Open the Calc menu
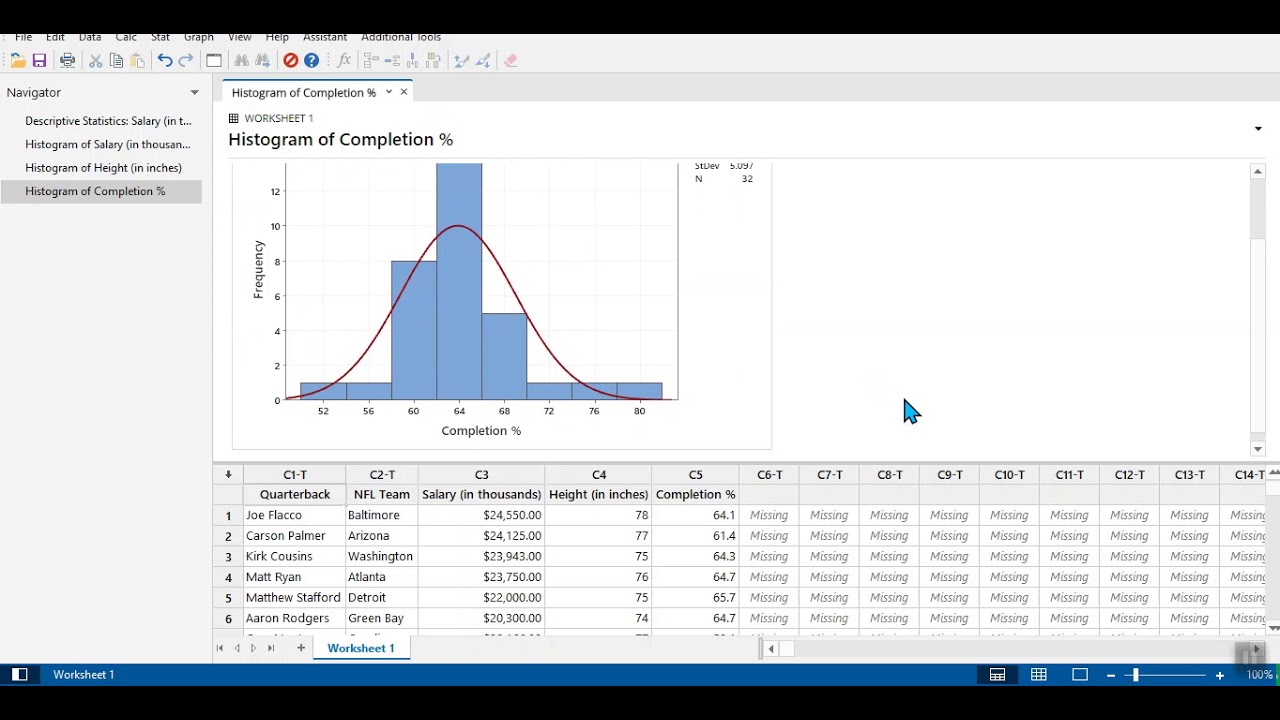This screenshot has width=1280, height=720. pyautogui.click(x=126, y=37)
